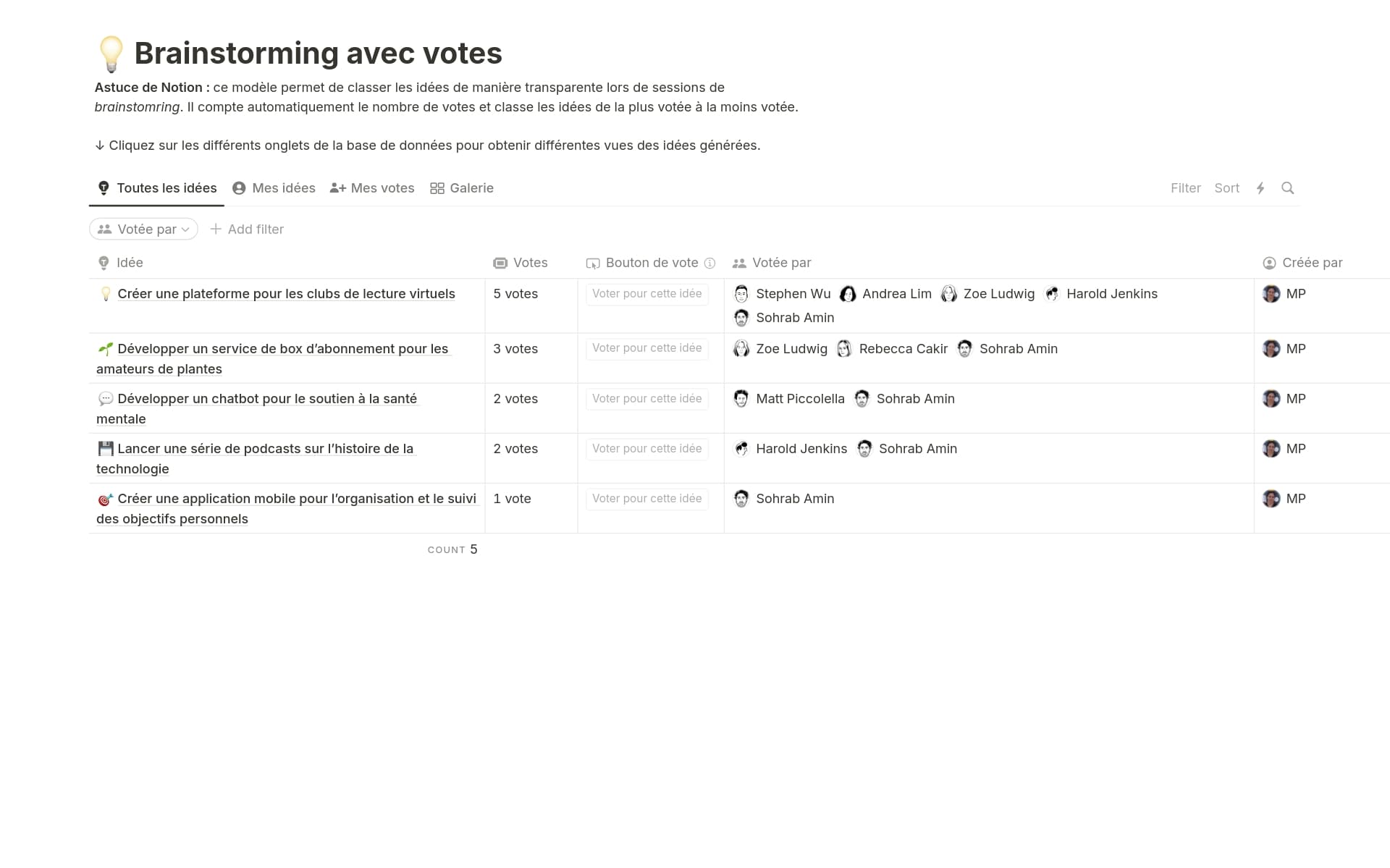Click the lightning bolt automations icon
The image size is (1390, 868).
(x=1260, y=188)
